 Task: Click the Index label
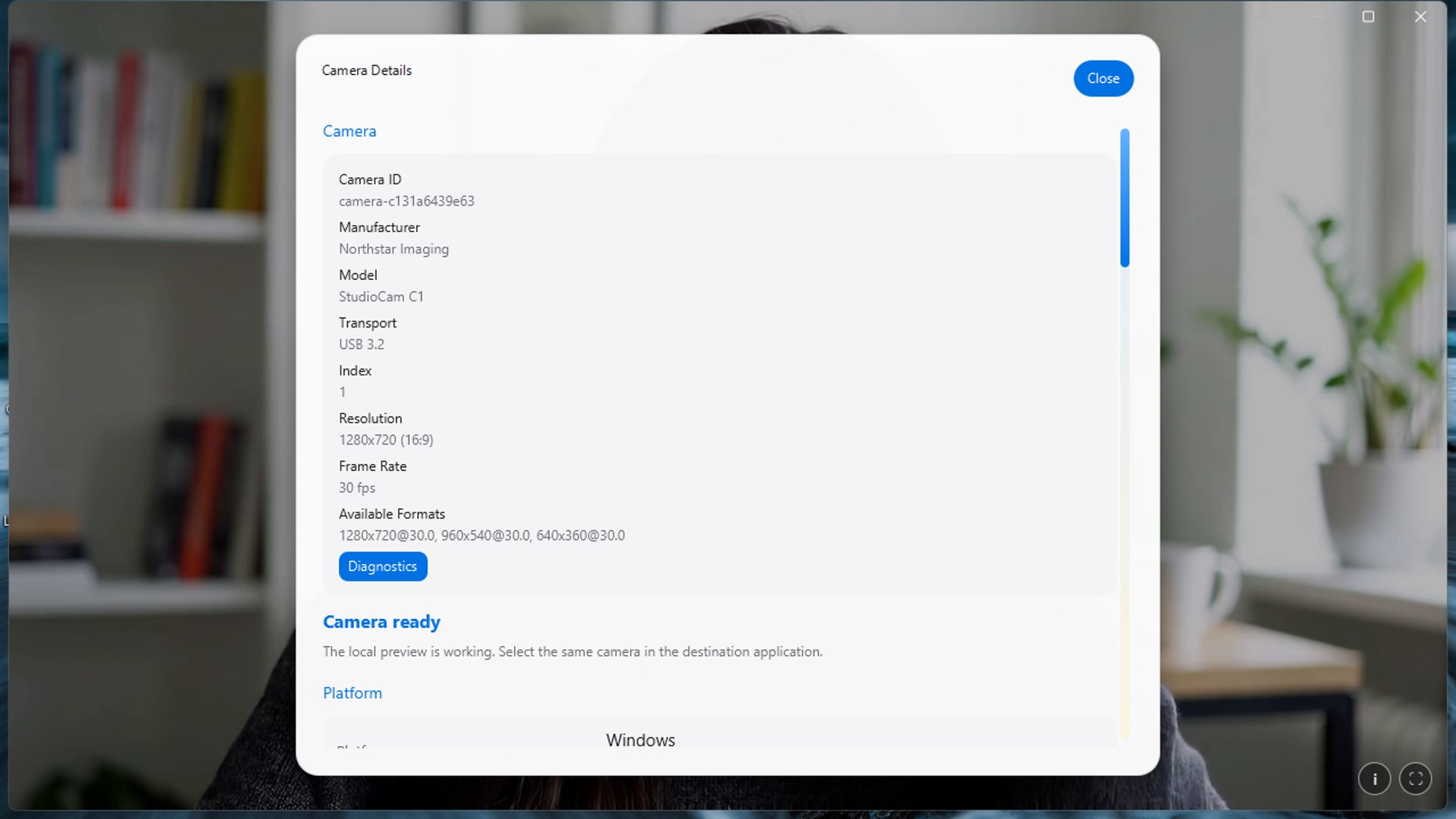(355, 371)
